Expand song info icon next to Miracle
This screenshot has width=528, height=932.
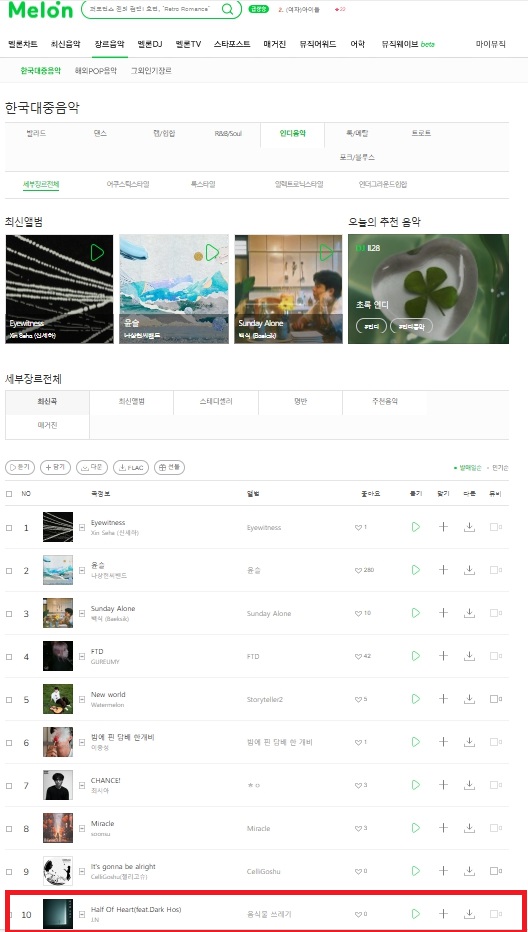(82, 828)
